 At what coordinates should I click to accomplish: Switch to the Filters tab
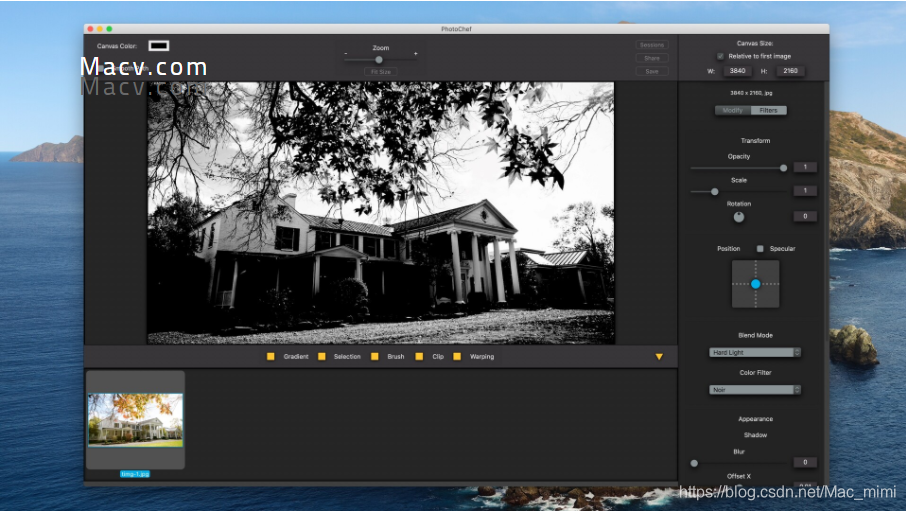pos(768,110)
